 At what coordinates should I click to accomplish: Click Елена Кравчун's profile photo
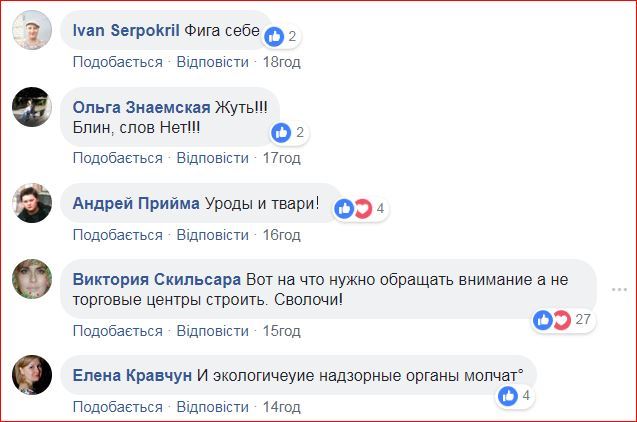(32, 377)
